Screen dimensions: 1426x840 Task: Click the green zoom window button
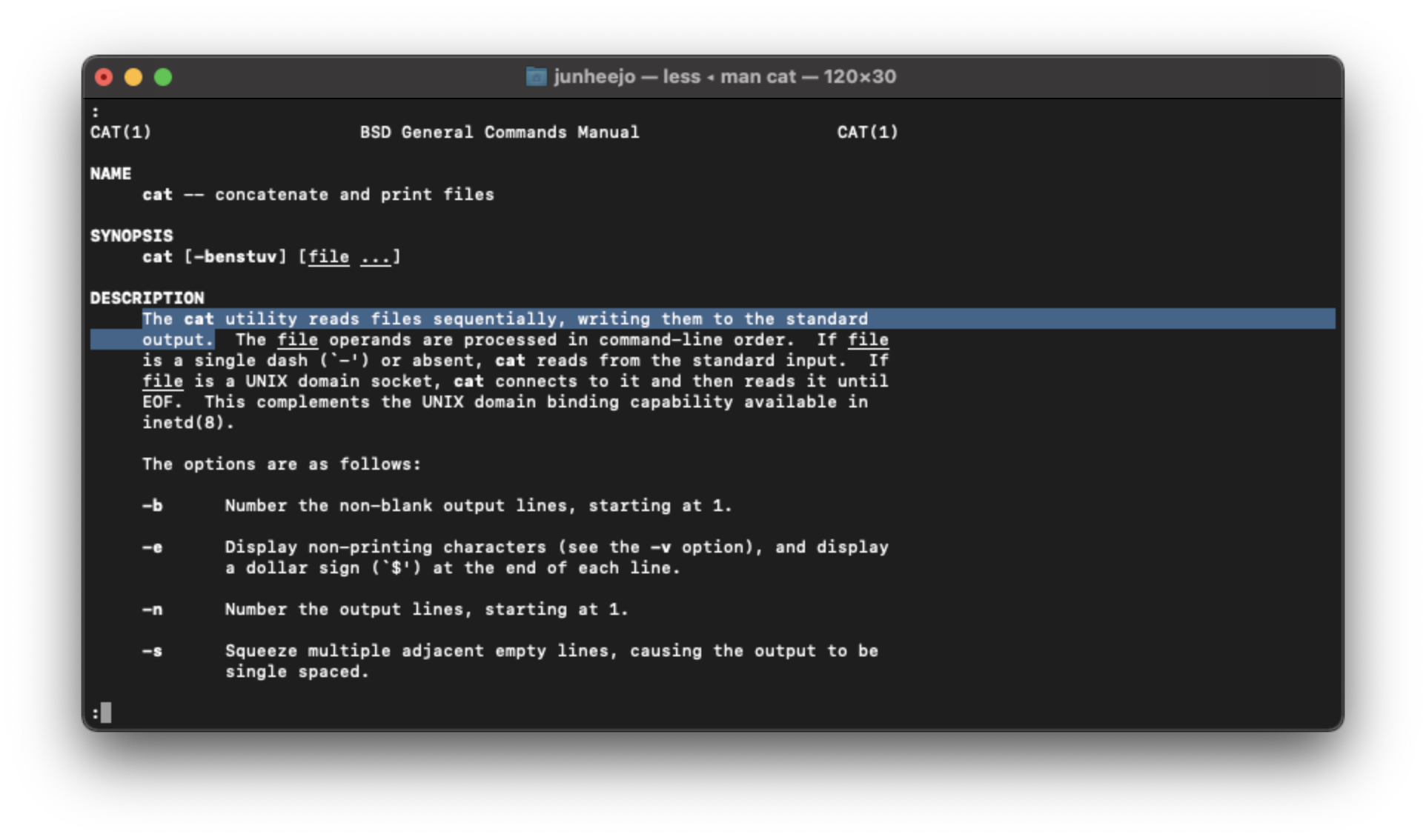coord(163,77)
